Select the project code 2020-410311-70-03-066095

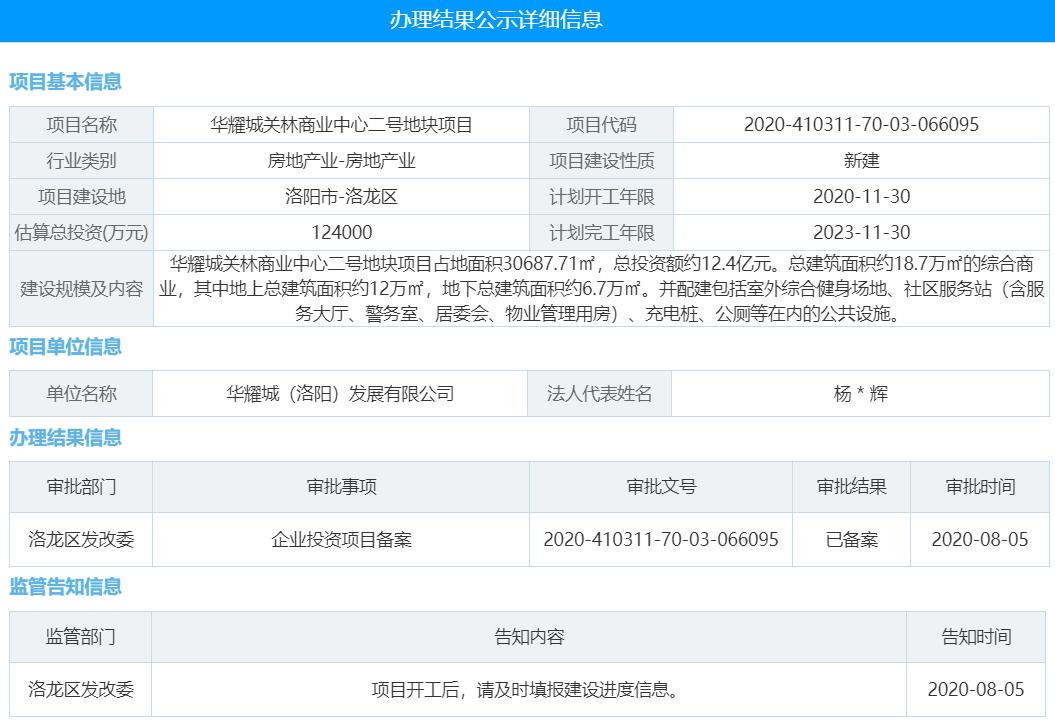tap(864, 124)
